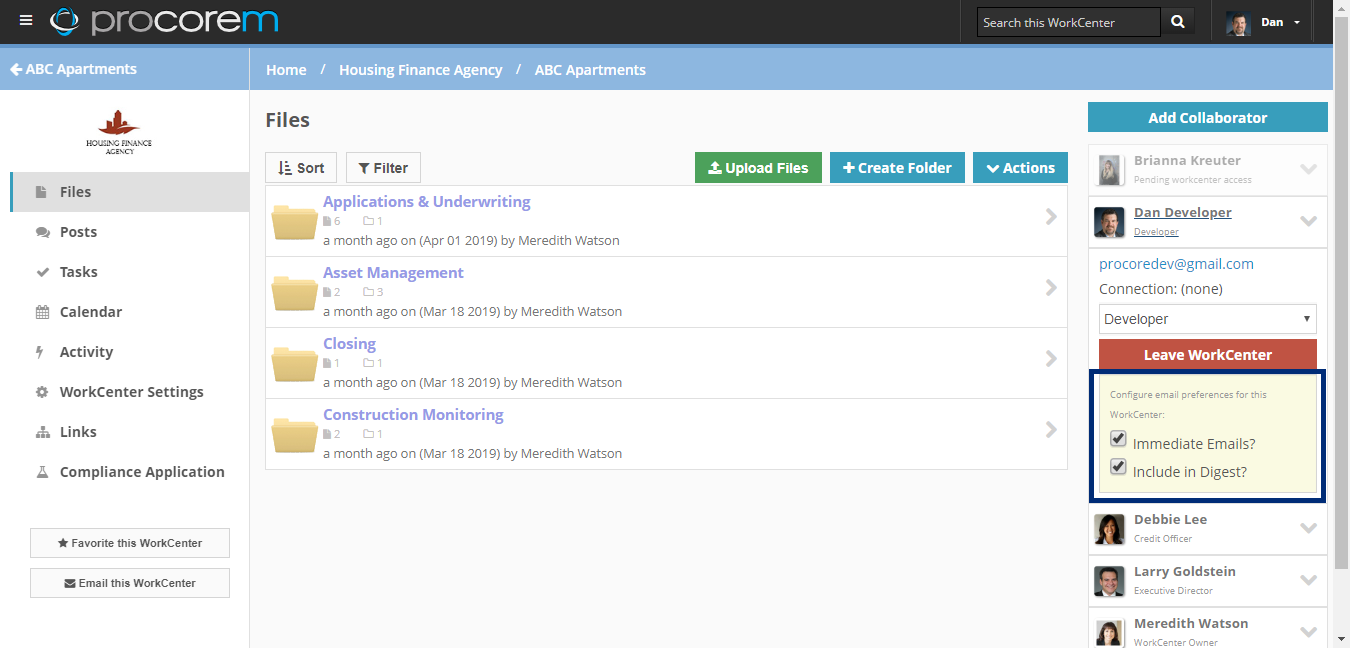Select Files in the left navigation
Viewport: 1350px width, 648px height.
[x=72, y=191]
